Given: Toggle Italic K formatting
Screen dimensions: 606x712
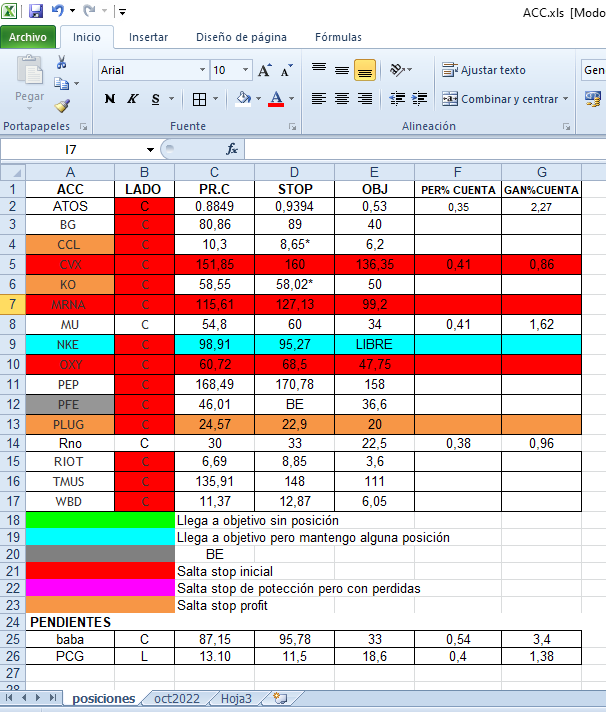Looking at the screenshot, I should pos(132,99).
